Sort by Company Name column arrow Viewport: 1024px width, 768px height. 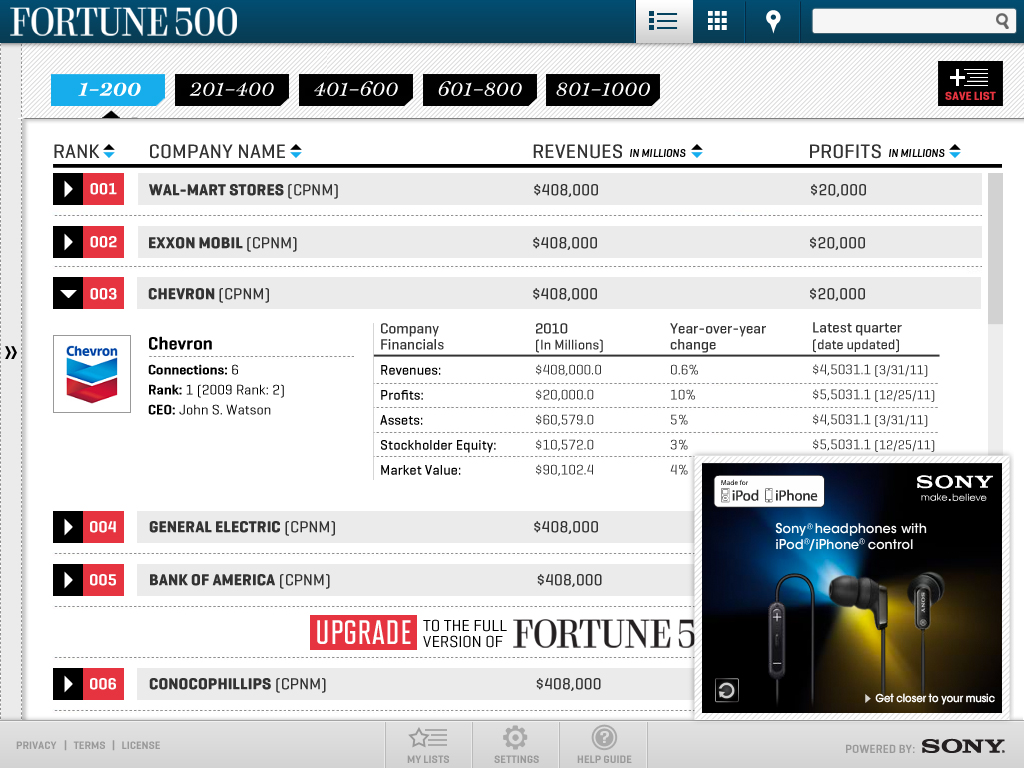[x=296, y=152]
